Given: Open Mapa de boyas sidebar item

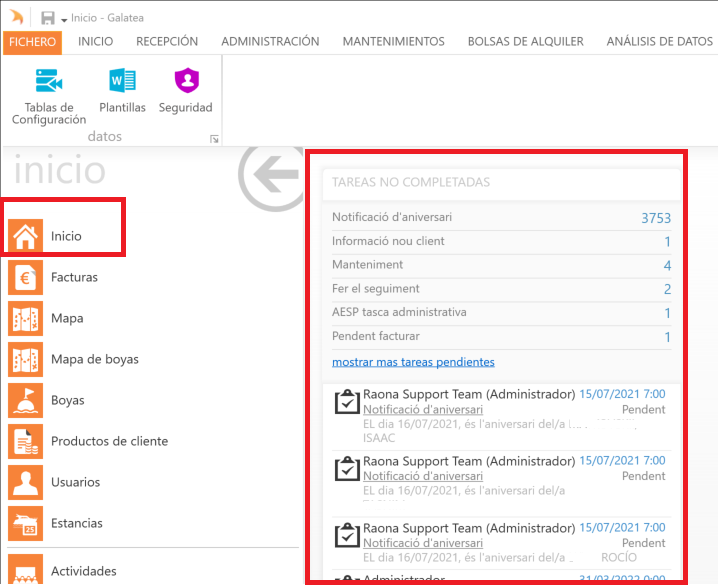Looking at the screenshot, I should (94, 359).
